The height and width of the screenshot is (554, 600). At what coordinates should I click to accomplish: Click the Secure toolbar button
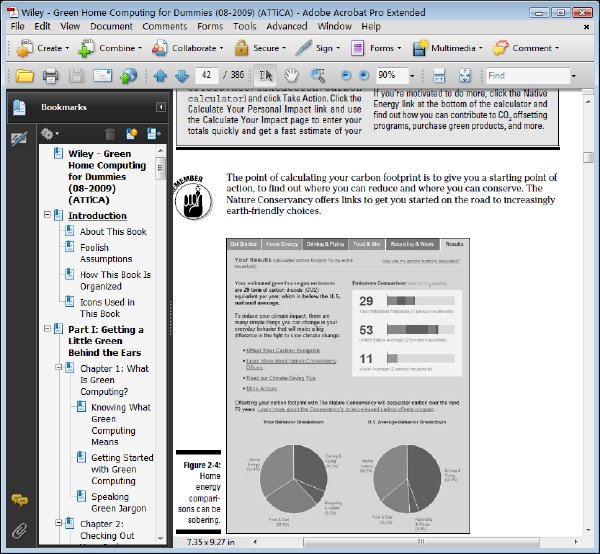tap(260, 48)
